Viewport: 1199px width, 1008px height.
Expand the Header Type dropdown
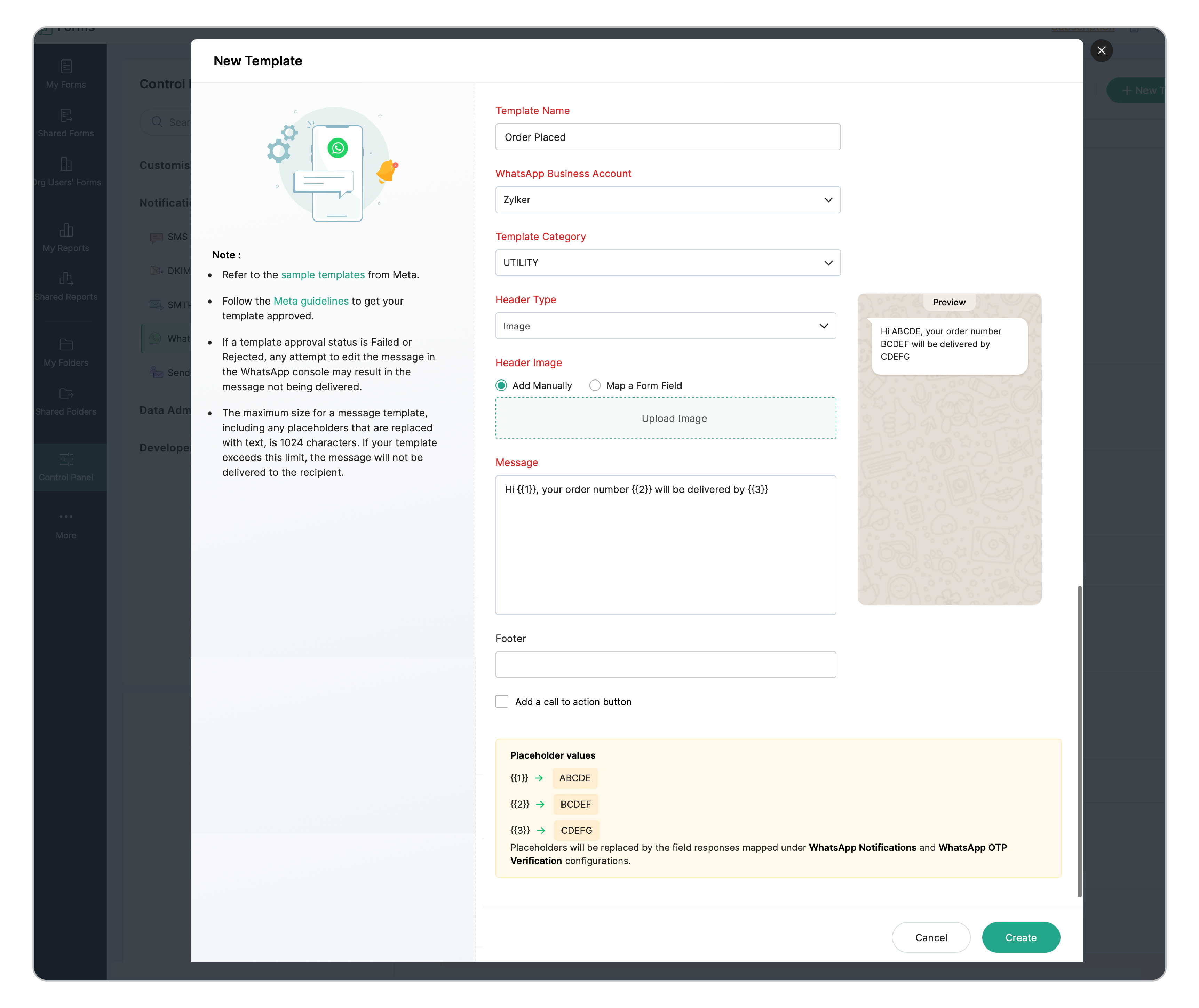pyautogui.click(x=665, y=326)
